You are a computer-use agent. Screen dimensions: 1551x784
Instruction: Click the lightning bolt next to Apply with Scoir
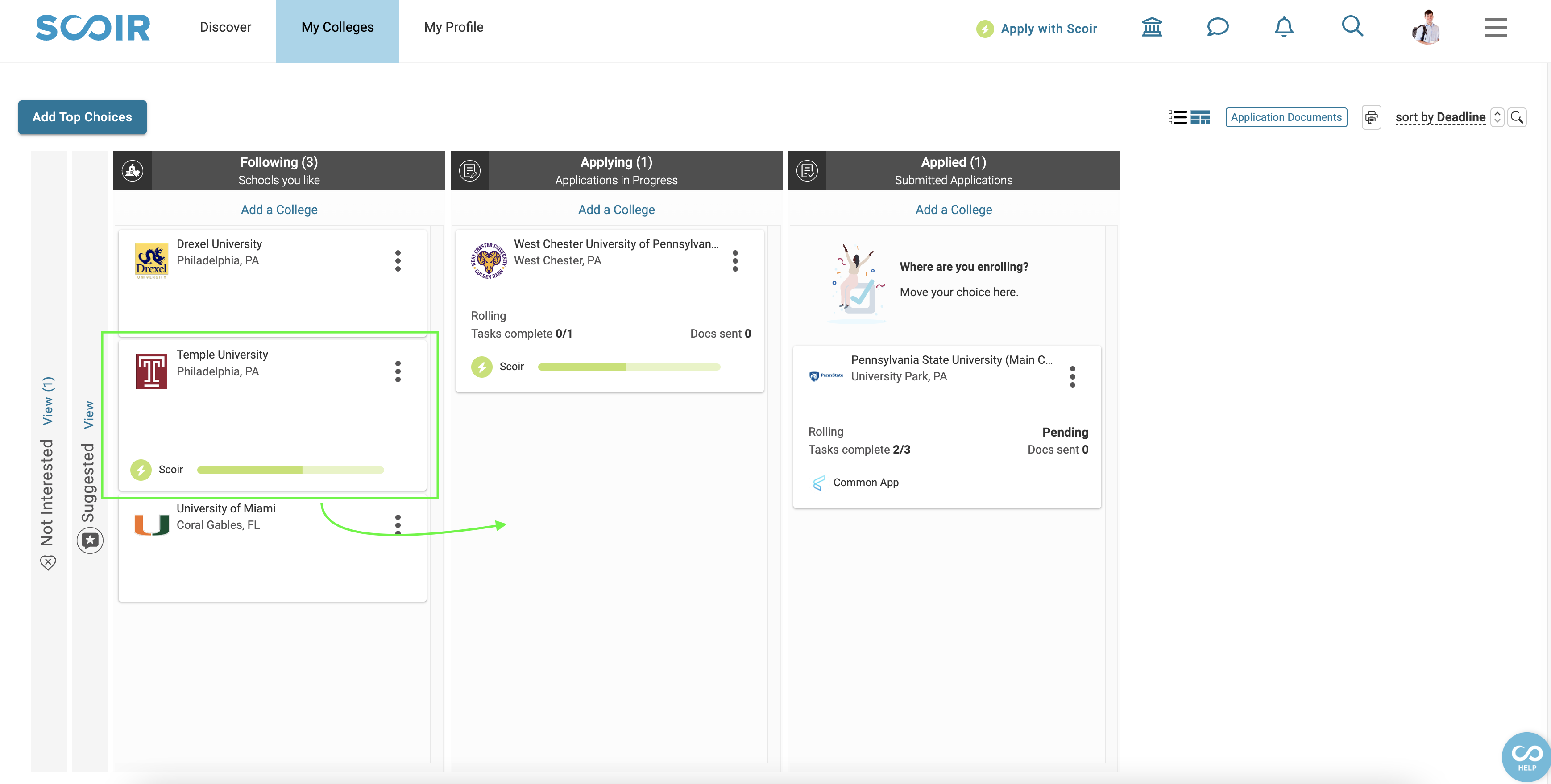pos(985,29)
